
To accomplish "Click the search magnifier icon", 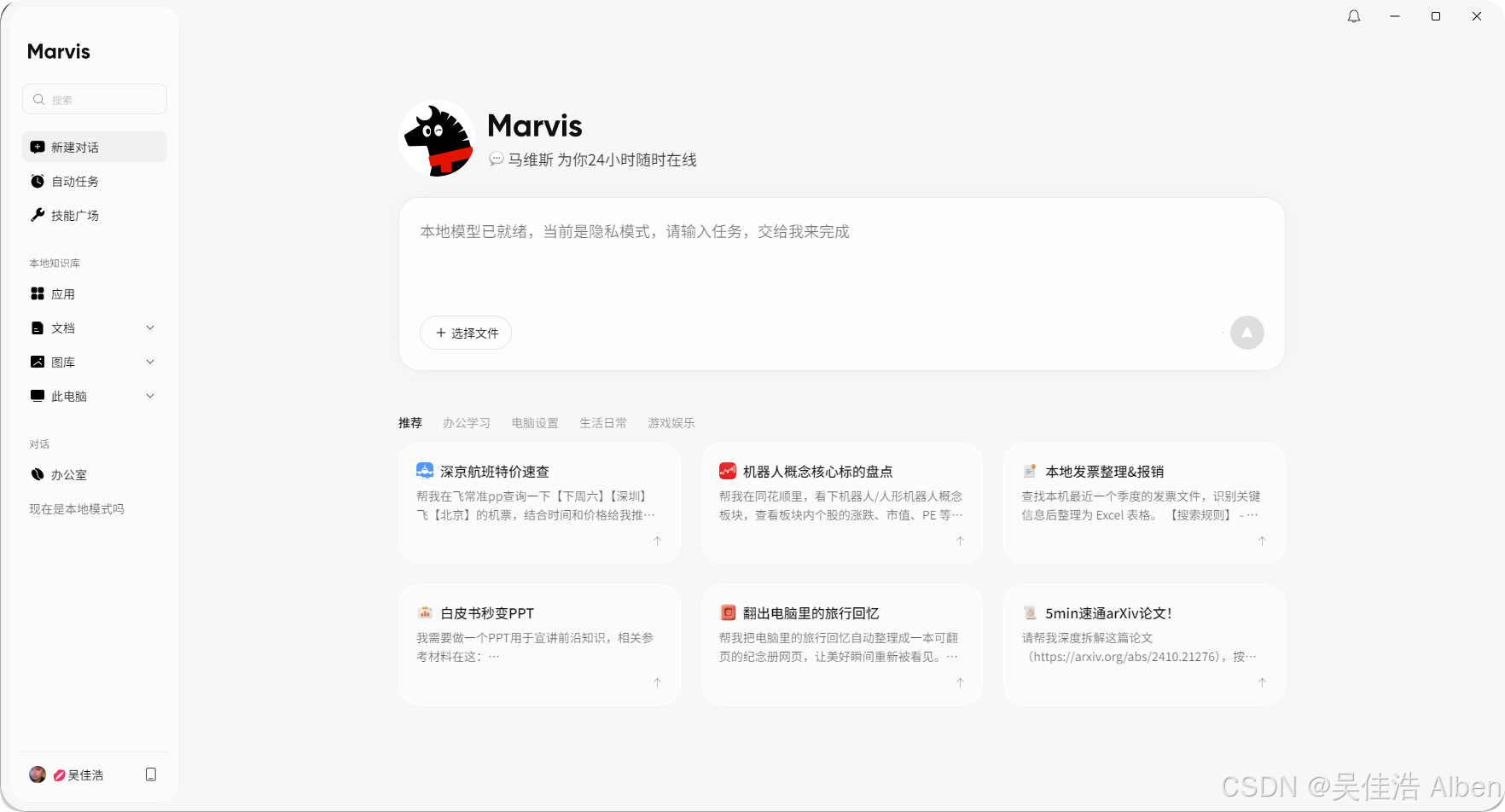I will coord(38,100).
